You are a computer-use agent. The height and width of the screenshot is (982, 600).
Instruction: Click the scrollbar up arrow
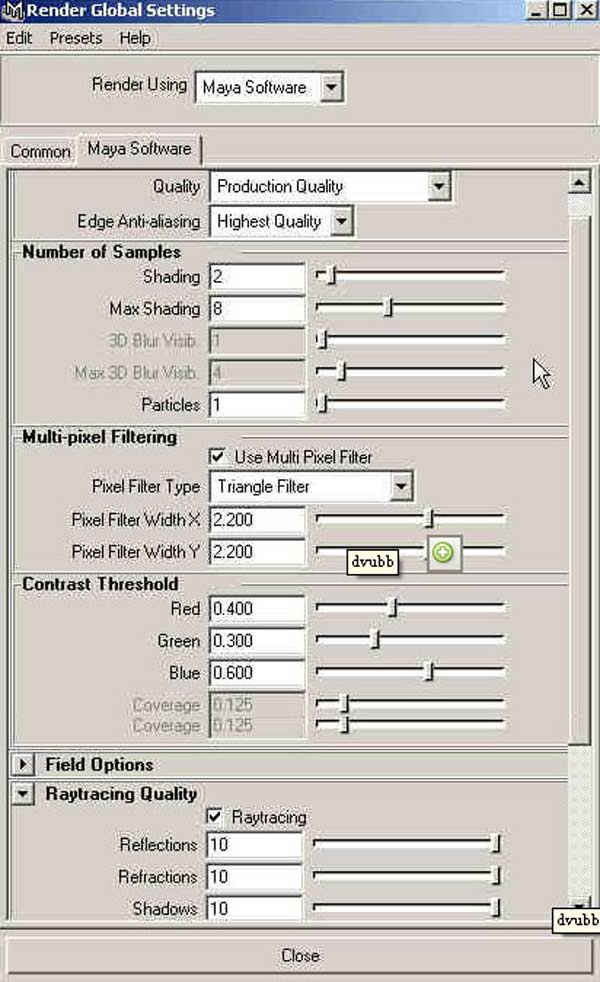[579, 183]
